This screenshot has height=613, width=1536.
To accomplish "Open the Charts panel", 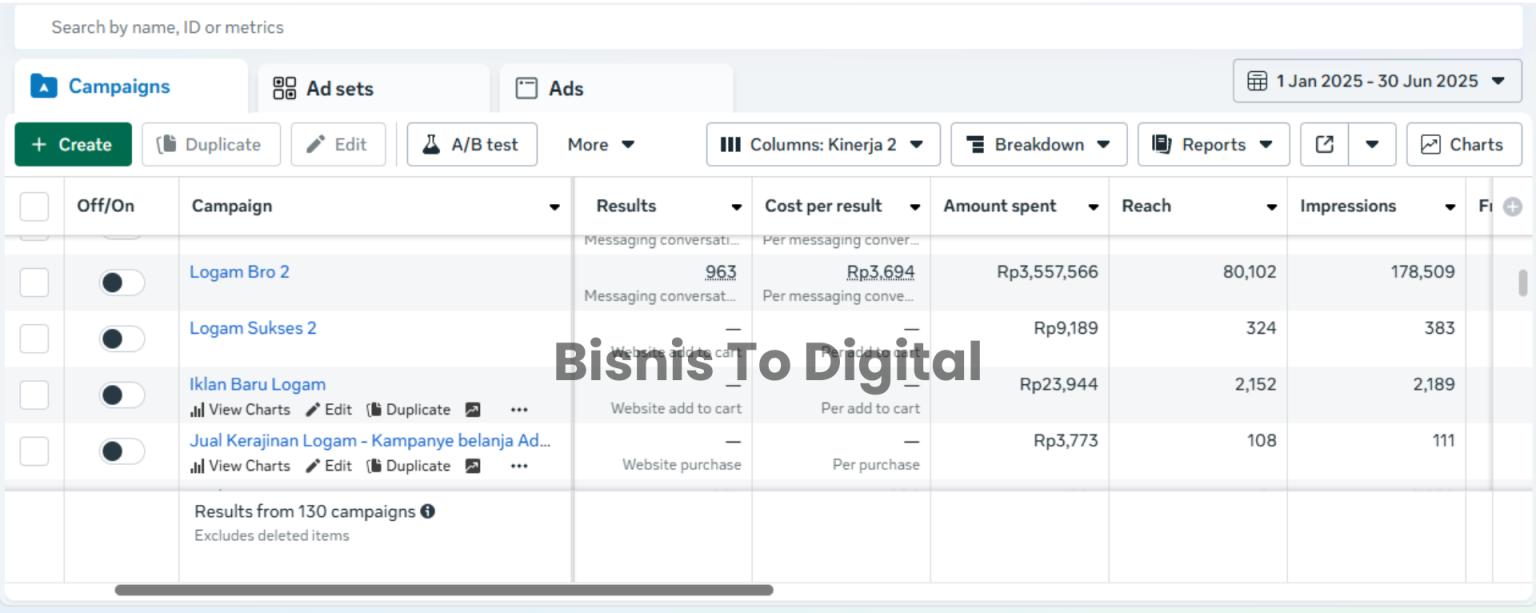I will (x=1463, y=144).
